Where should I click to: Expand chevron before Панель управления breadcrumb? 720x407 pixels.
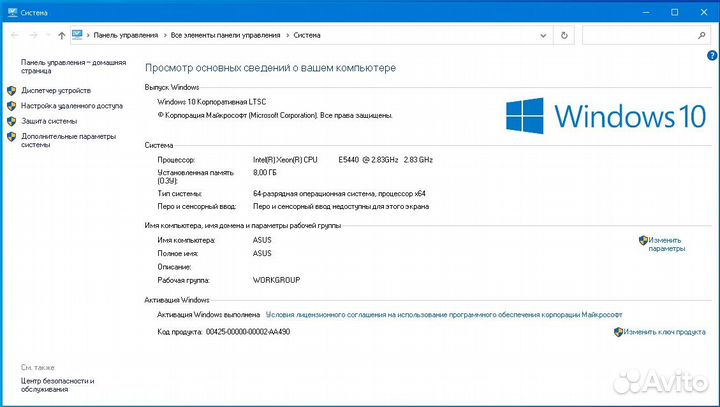pos(88,35)
